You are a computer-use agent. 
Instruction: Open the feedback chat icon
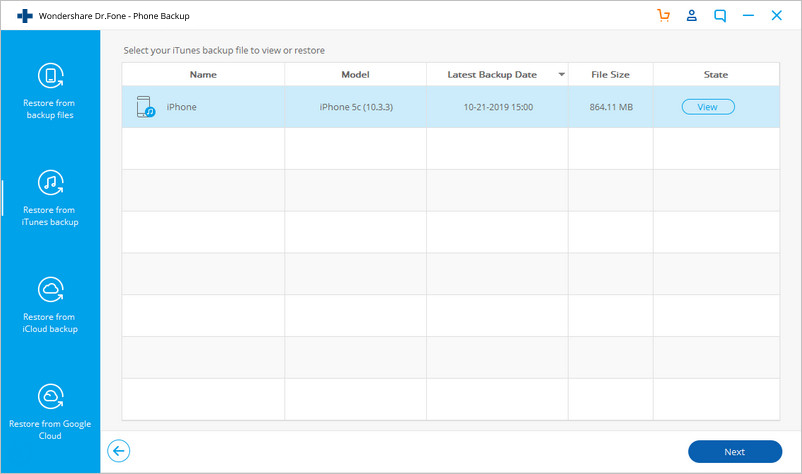(720, 16)
